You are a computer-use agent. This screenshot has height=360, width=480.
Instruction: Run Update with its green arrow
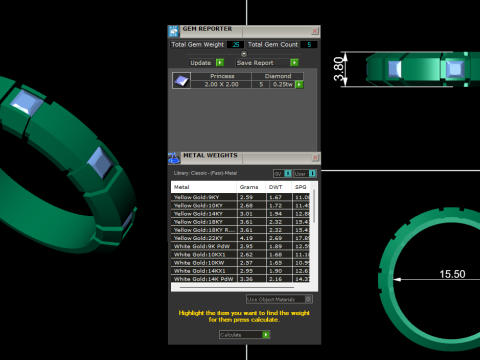pyautogui.click(x=220, y=63)
